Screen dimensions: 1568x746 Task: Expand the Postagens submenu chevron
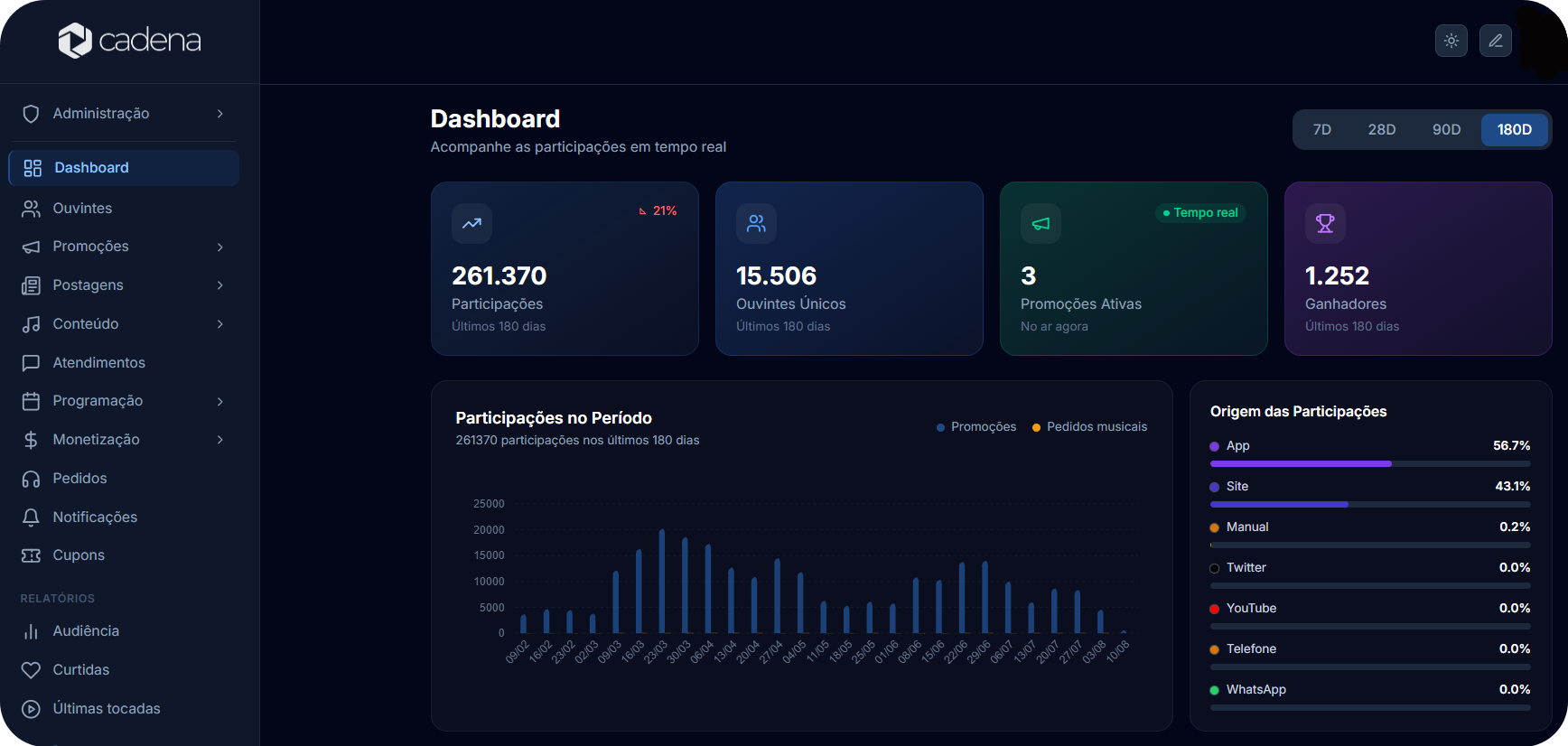[219, 285]
